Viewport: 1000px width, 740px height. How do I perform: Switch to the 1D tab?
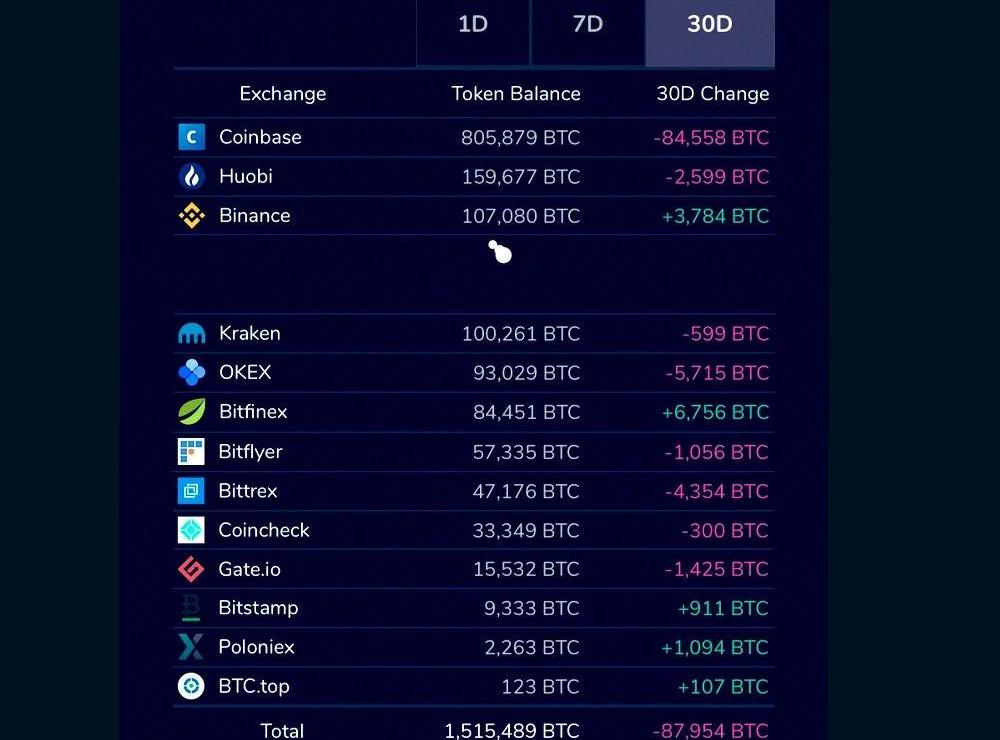point(473,25)
